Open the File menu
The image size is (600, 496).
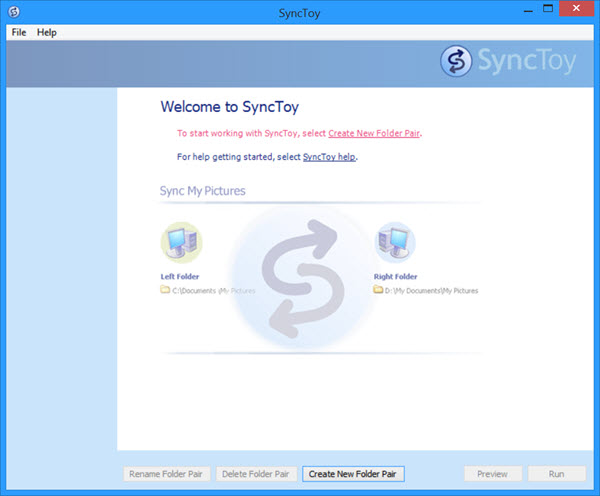19,33
